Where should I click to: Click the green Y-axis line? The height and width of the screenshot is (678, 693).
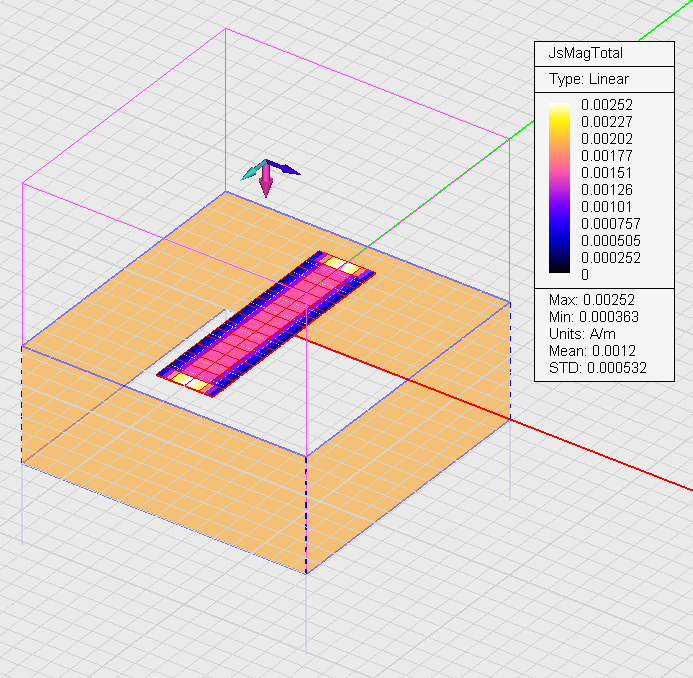tap(450, 178)
